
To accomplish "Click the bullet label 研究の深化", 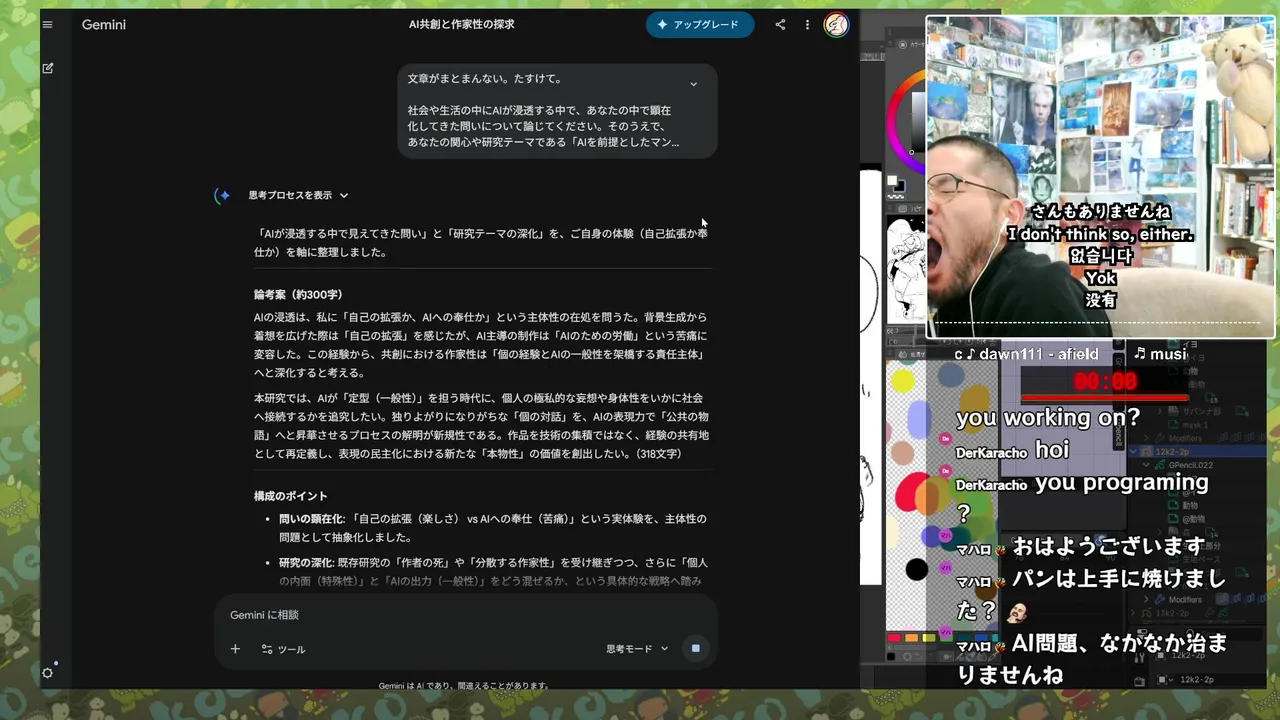I will [x=307, y=563].
